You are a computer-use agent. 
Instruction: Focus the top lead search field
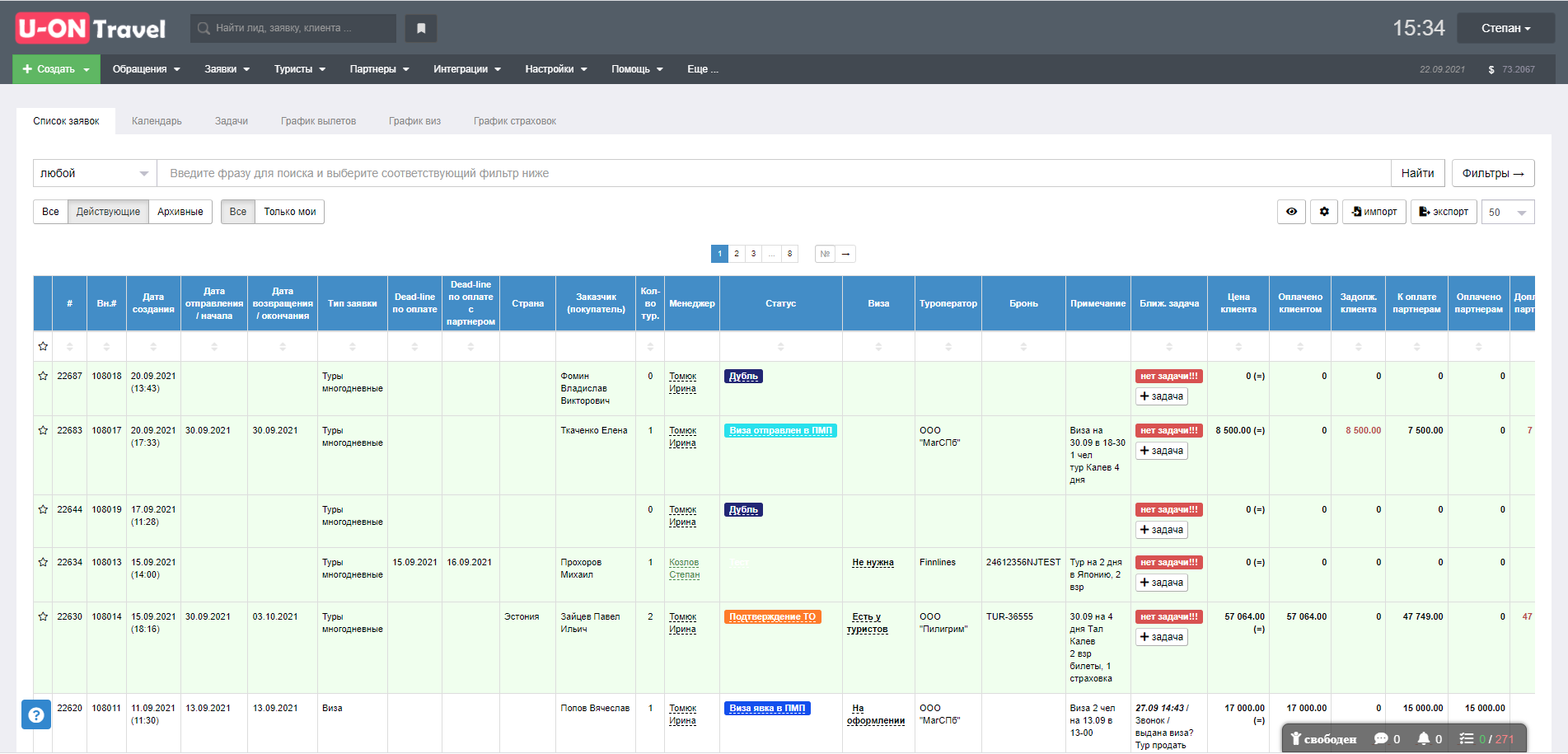pos(293,28)
